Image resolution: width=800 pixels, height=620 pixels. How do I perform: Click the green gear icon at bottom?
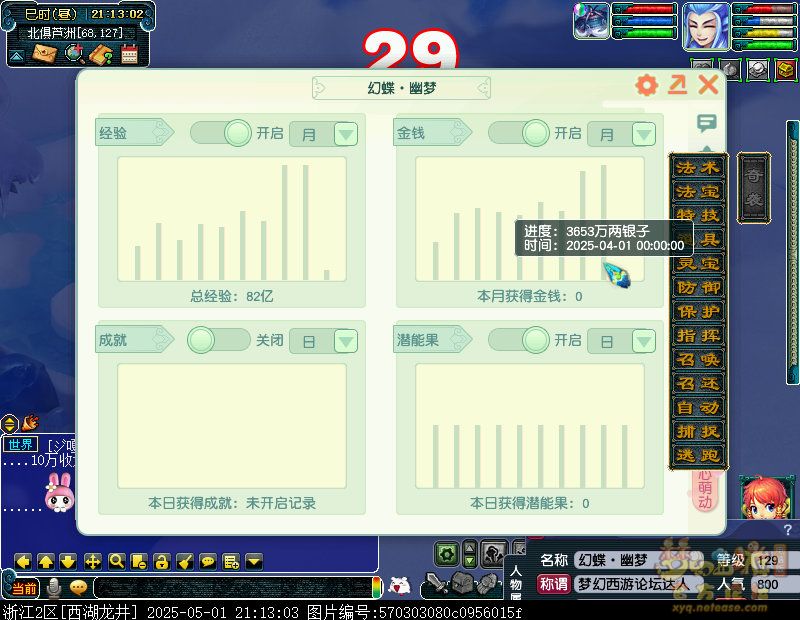point(447,554)
